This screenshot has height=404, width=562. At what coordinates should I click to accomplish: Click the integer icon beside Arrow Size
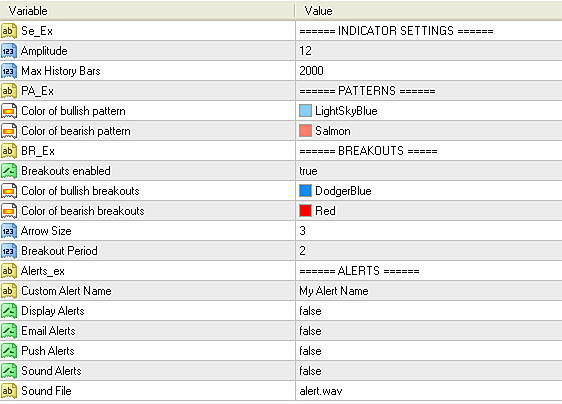(9, 231)
